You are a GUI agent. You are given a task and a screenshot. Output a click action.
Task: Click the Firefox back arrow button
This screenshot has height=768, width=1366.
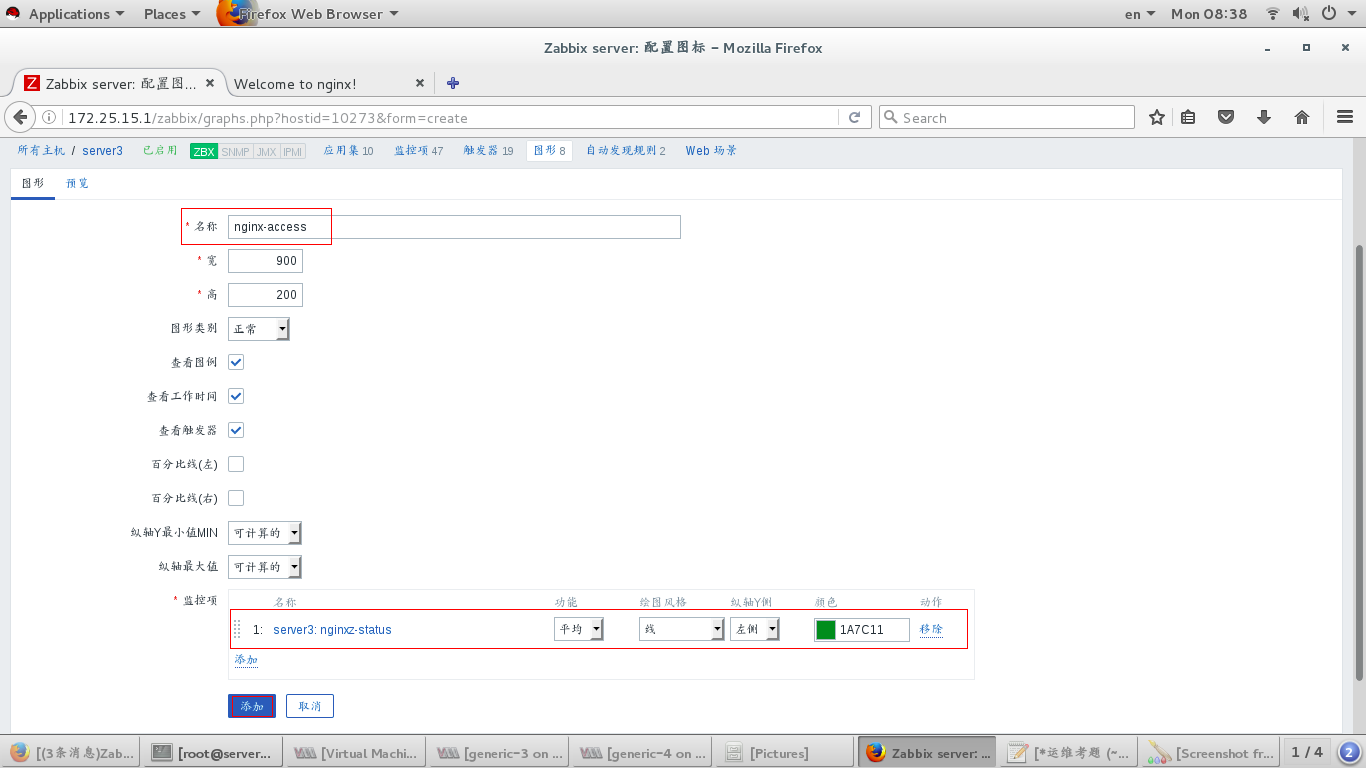point(20,117)
